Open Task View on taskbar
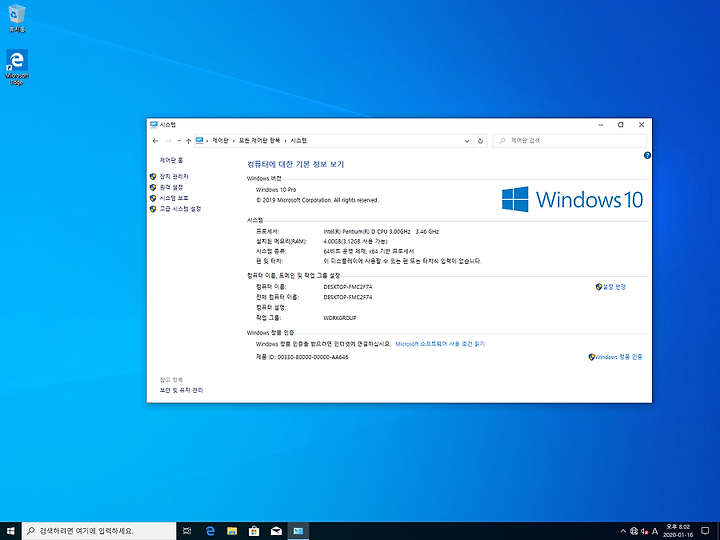720x540 pixels. point(187,531)
